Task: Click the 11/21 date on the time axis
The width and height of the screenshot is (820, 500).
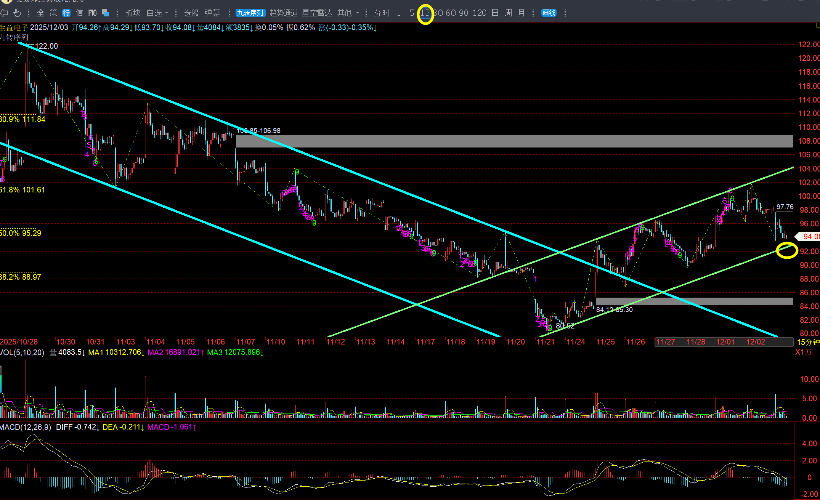Action: coord(545,342)
